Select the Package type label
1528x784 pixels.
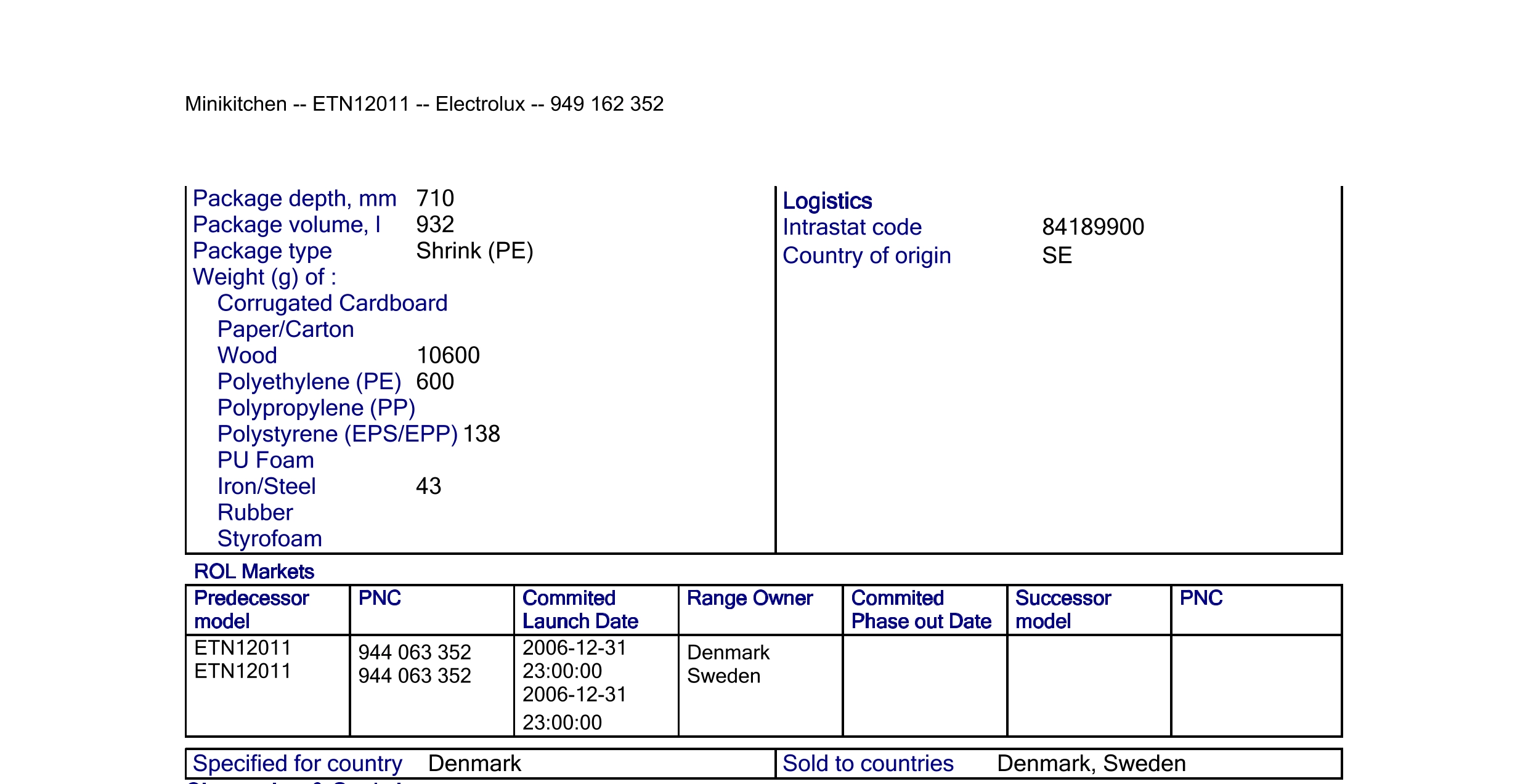[262, 251]
